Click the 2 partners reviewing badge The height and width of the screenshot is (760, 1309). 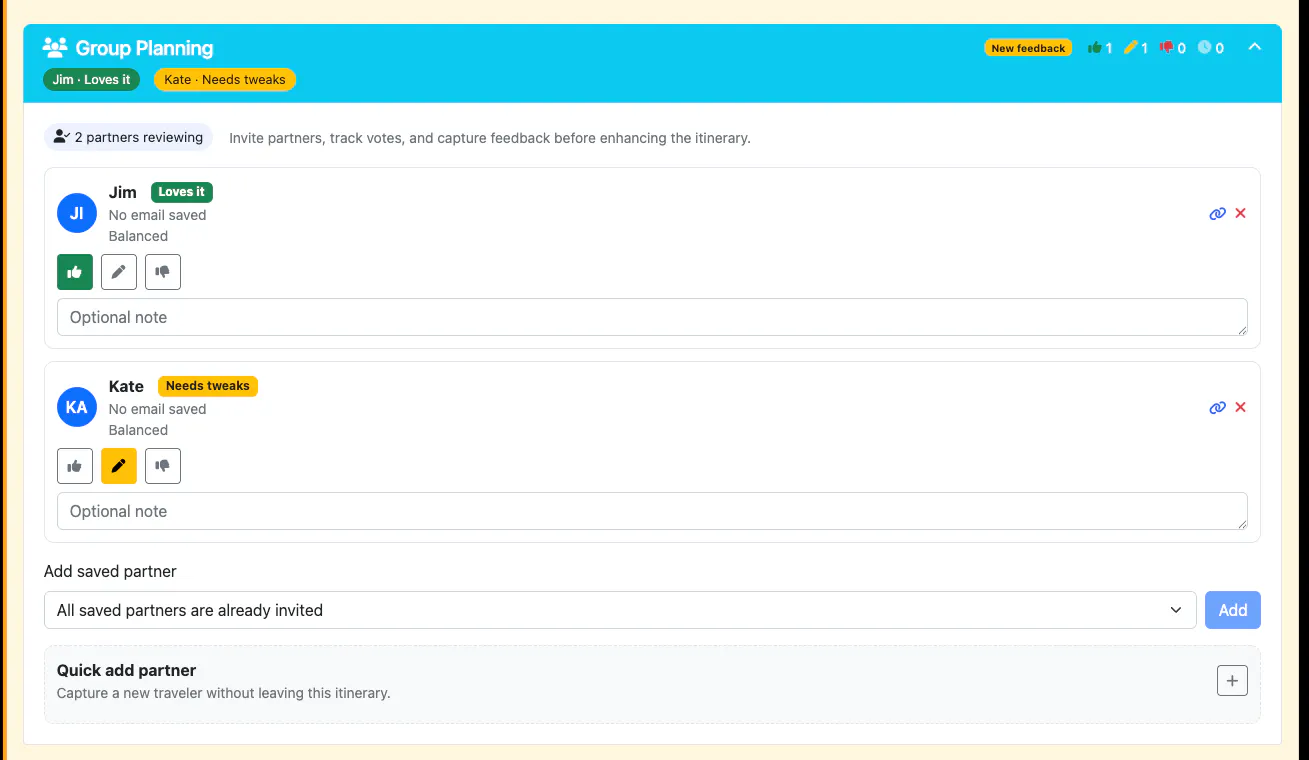129,138
